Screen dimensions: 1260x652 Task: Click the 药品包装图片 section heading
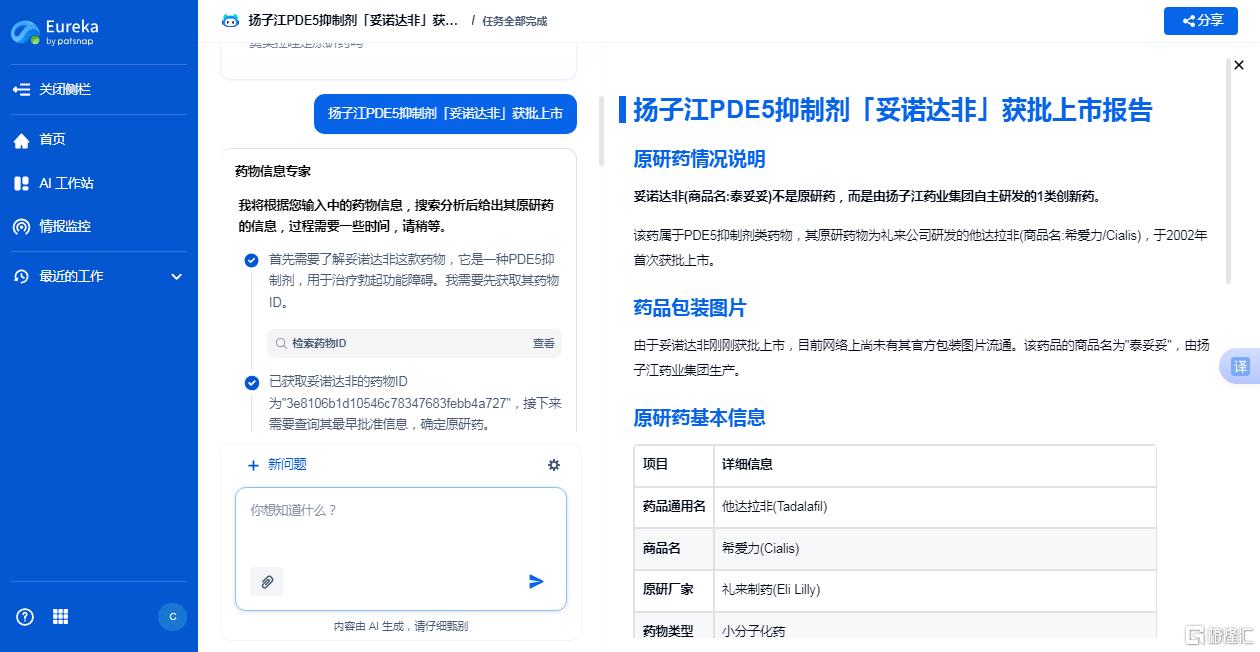click(x=690, y=308)
